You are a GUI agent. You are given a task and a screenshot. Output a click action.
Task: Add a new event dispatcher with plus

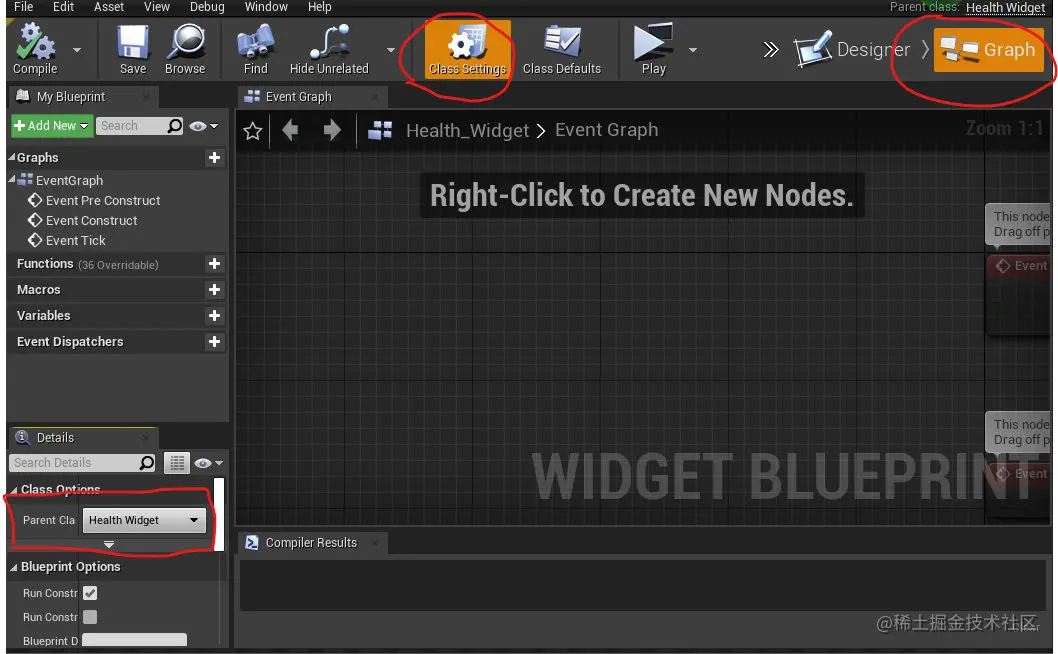coord(214,342)
